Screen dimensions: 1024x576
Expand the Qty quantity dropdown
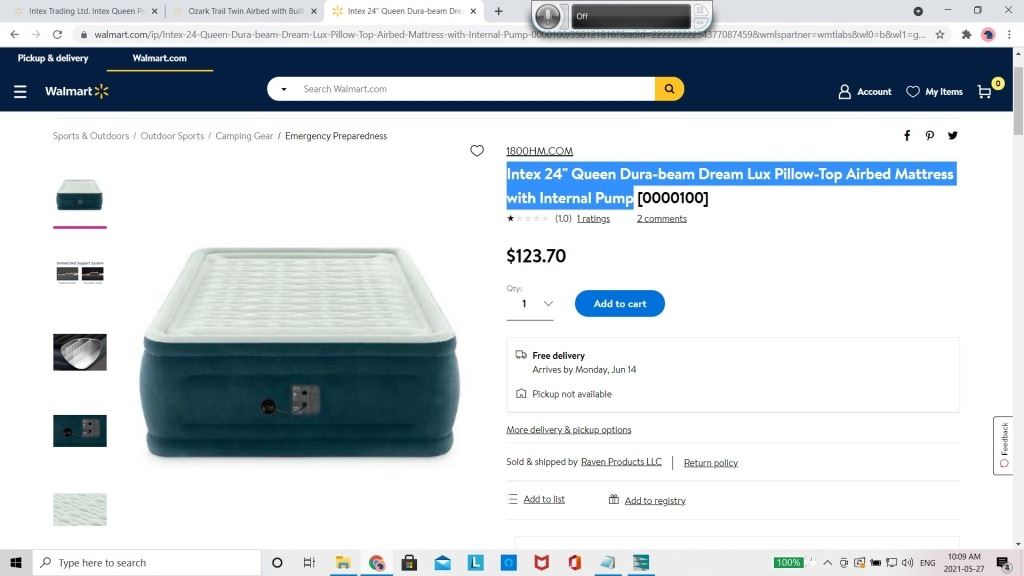tap(530, 304)
